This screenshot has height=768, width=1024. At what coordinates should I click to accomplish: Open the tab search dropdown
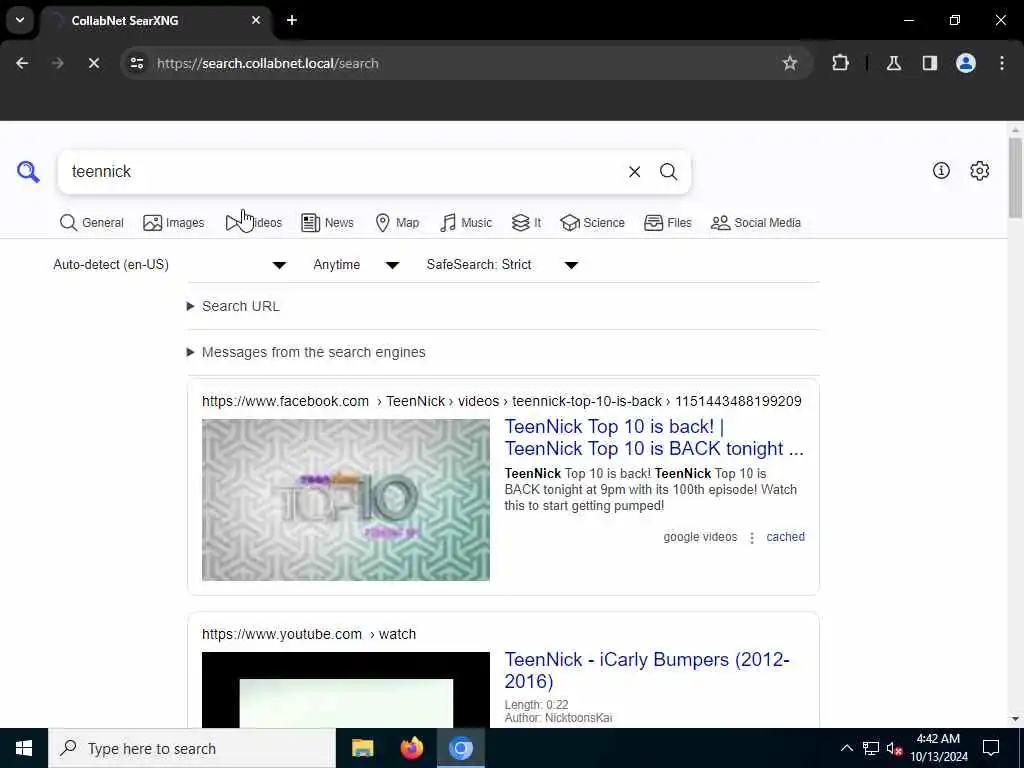[20, 20]
